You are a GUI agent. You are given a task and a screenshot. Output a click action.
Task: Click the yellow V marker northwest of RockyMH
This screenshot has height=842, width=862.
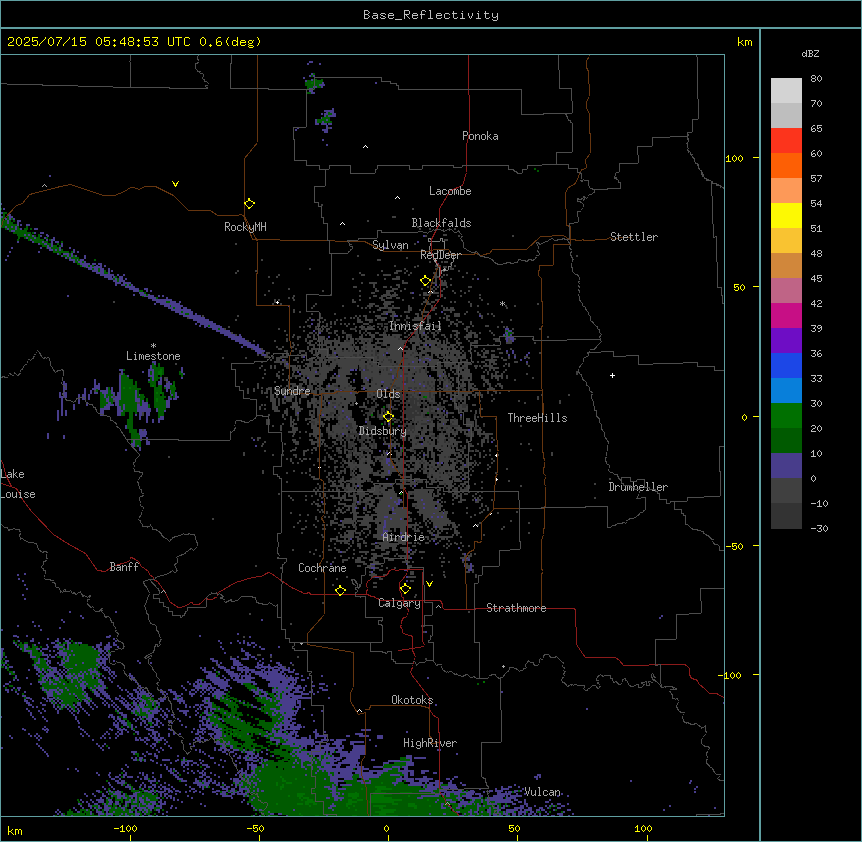175,184
